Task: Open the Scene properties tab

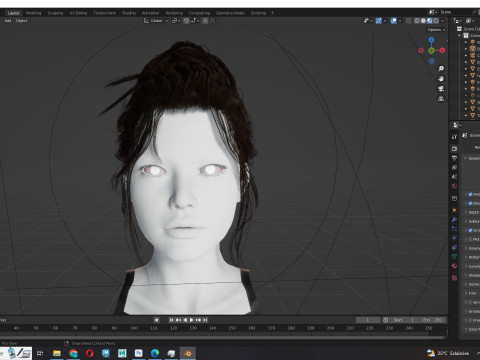Action: [454, 177]
